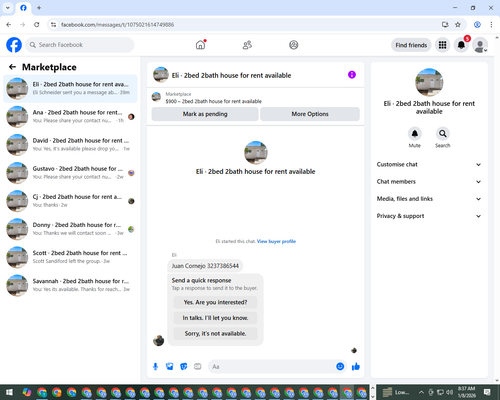Open Gustavo's conversation in the chat list
The width and height of the screenshot is (500, 400).
pyautogui.click(x=70, y=173)
